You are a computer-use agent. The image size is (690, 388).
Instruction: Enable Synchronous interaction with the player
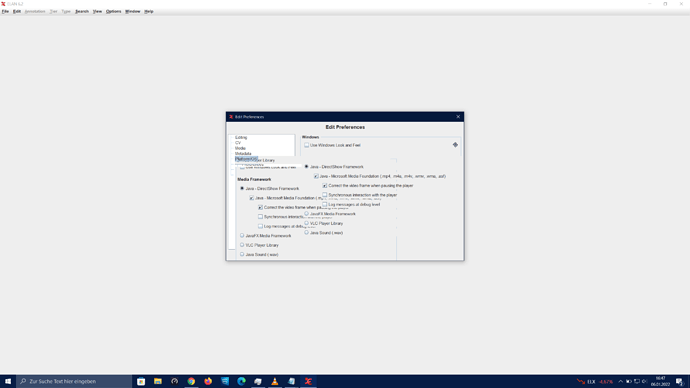pyautogui.click(x=325, y=195)
